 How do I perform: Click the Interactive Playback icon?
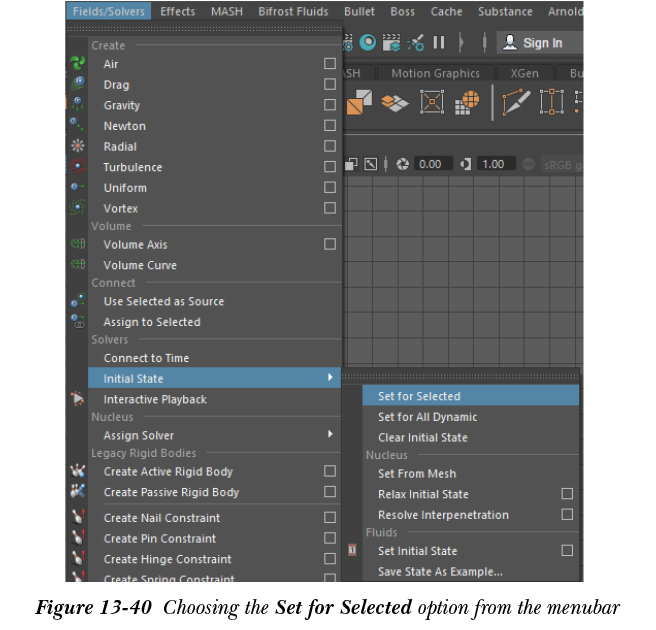78,399
